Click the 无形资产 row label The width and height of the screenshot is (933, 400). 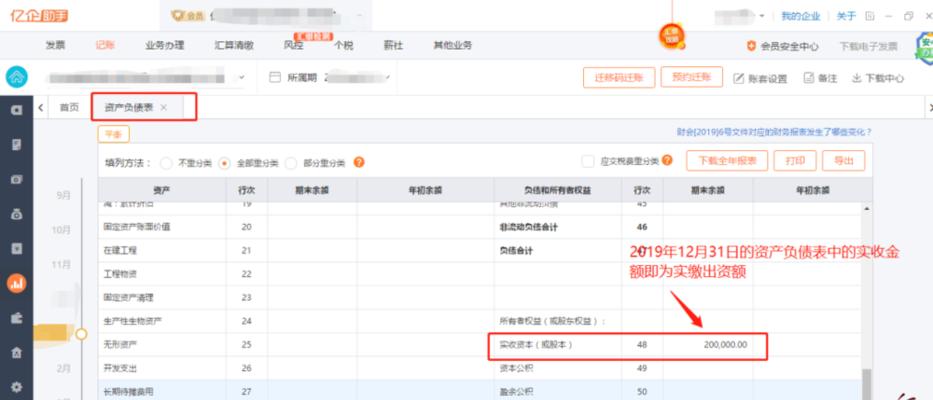coord(120,345)
